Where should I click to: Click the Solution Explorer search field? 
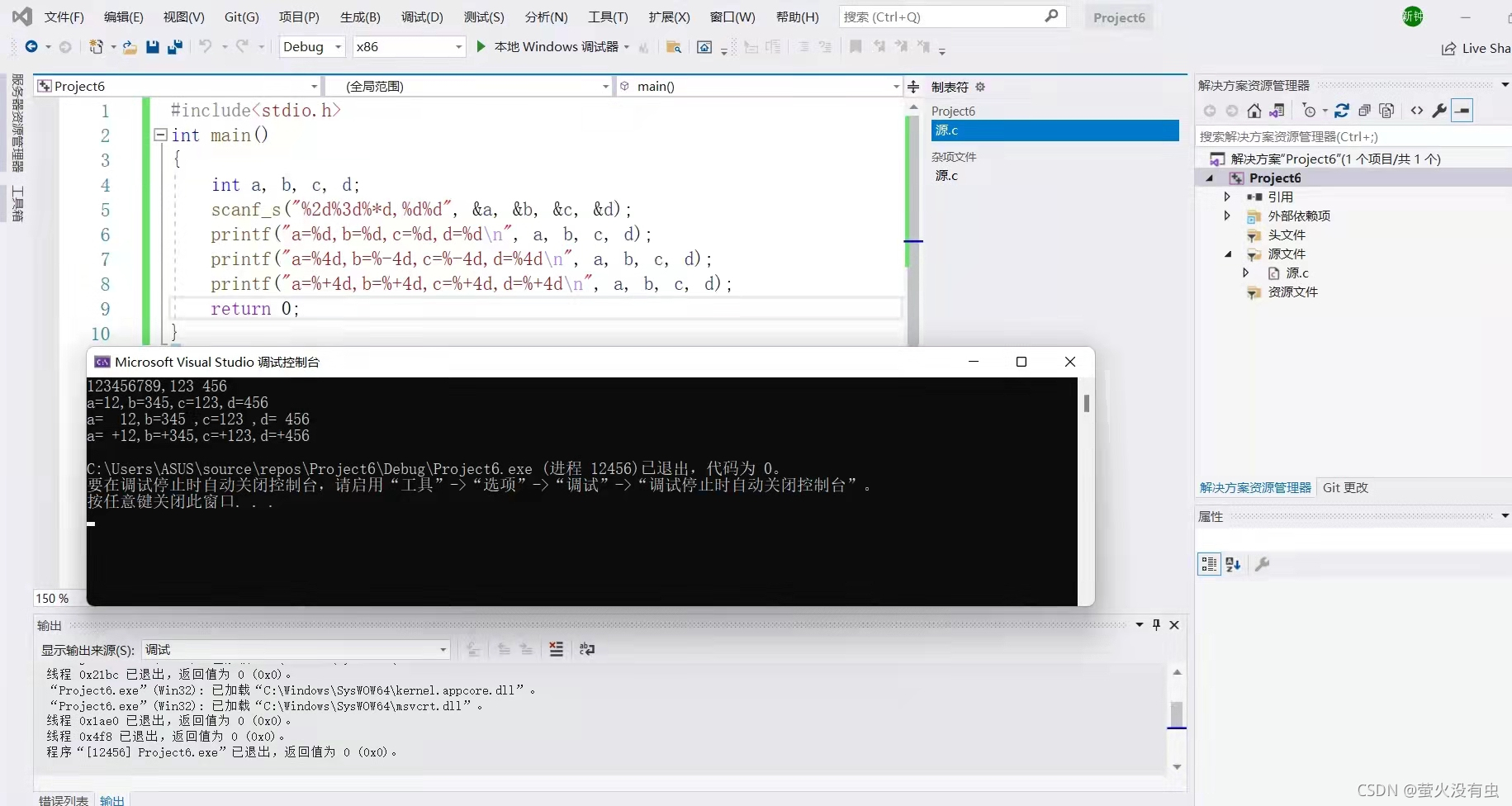pyautogui.click(x=1354, y=137)
